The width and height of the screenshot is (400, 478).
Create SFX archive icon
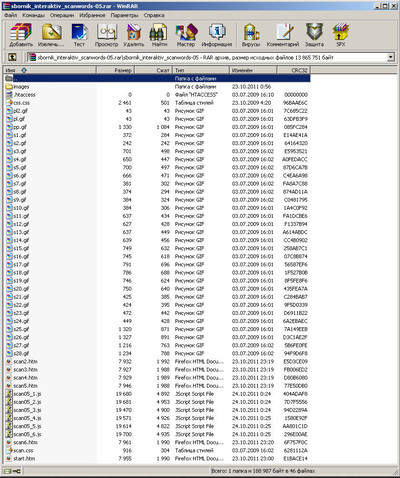tap(341, 35)
